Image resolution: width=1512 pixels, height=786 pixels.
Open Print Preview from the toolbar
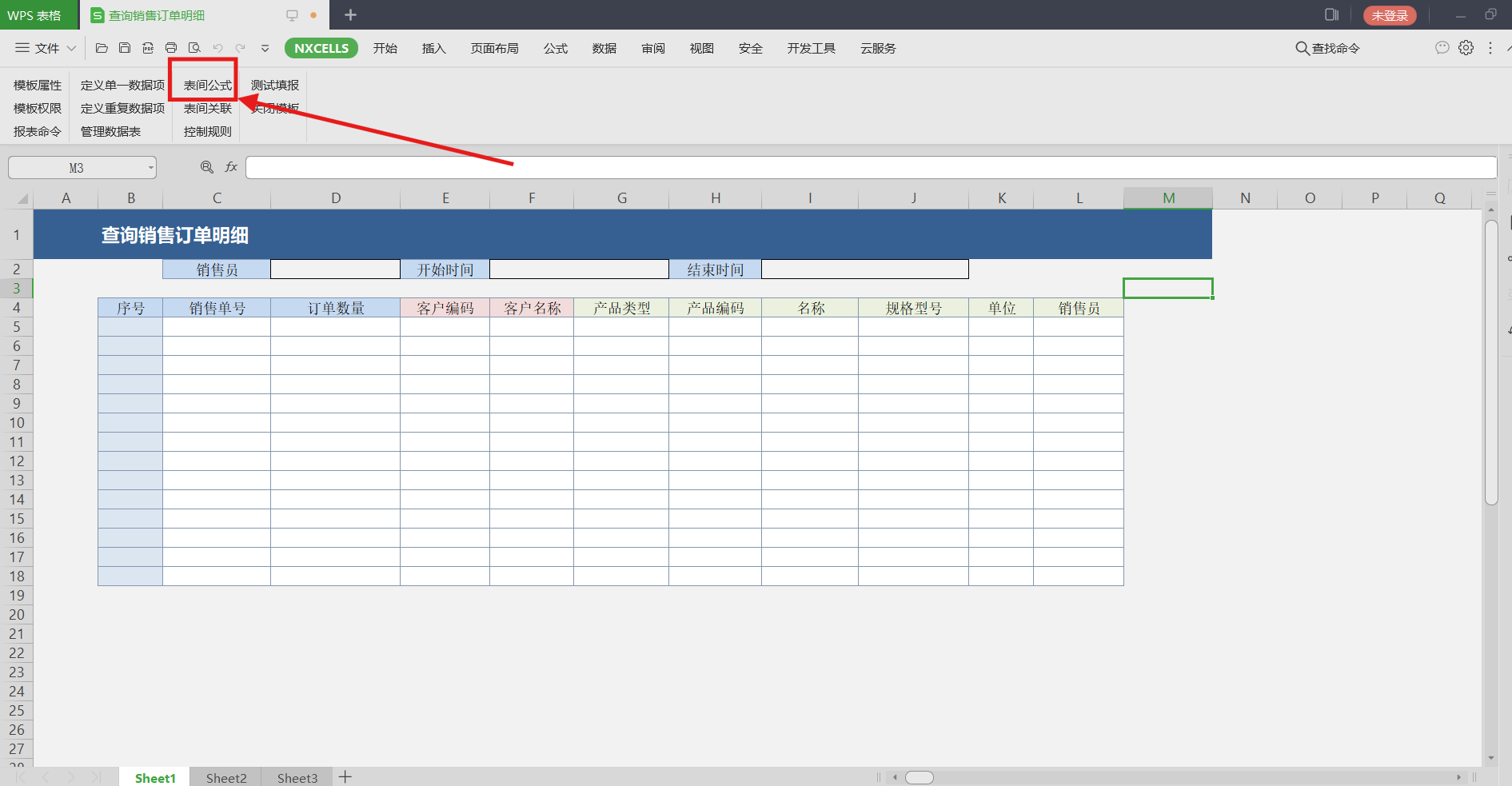pyautogui.click(x=194, y=48)
